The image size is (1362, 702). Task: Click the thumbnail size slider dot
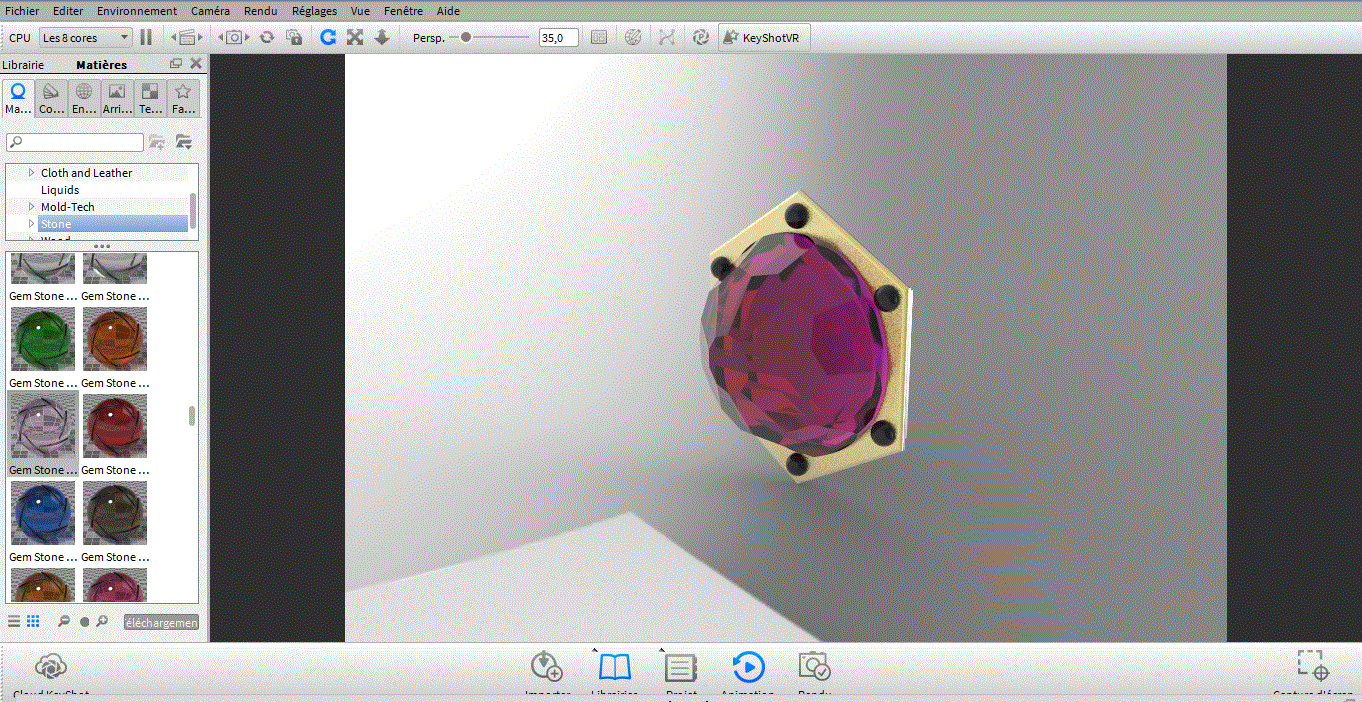(x=85, y=622)
